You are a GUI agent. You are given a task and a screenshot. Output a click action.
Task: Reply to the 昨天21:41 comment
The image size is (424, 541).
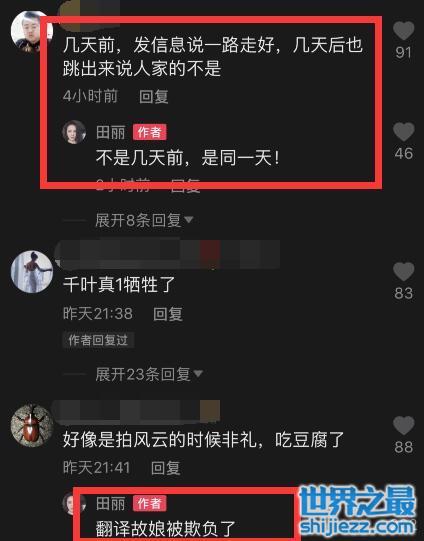[x=166, y=468]
